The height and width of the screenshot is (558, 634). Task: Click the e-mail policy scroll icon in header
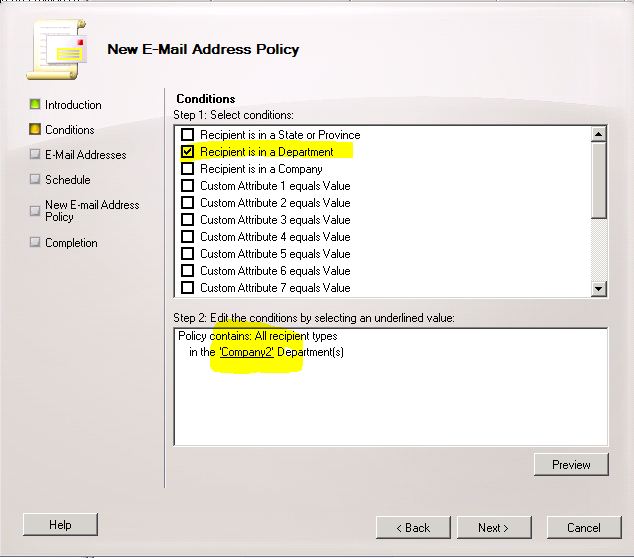(x=57, y=49)
